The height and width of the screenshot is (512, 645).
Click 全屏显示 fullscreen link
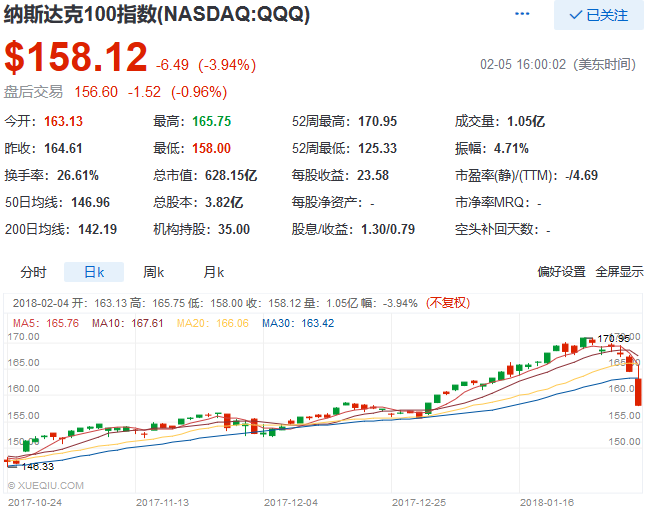pyautogui.click(x=619, y=272)
